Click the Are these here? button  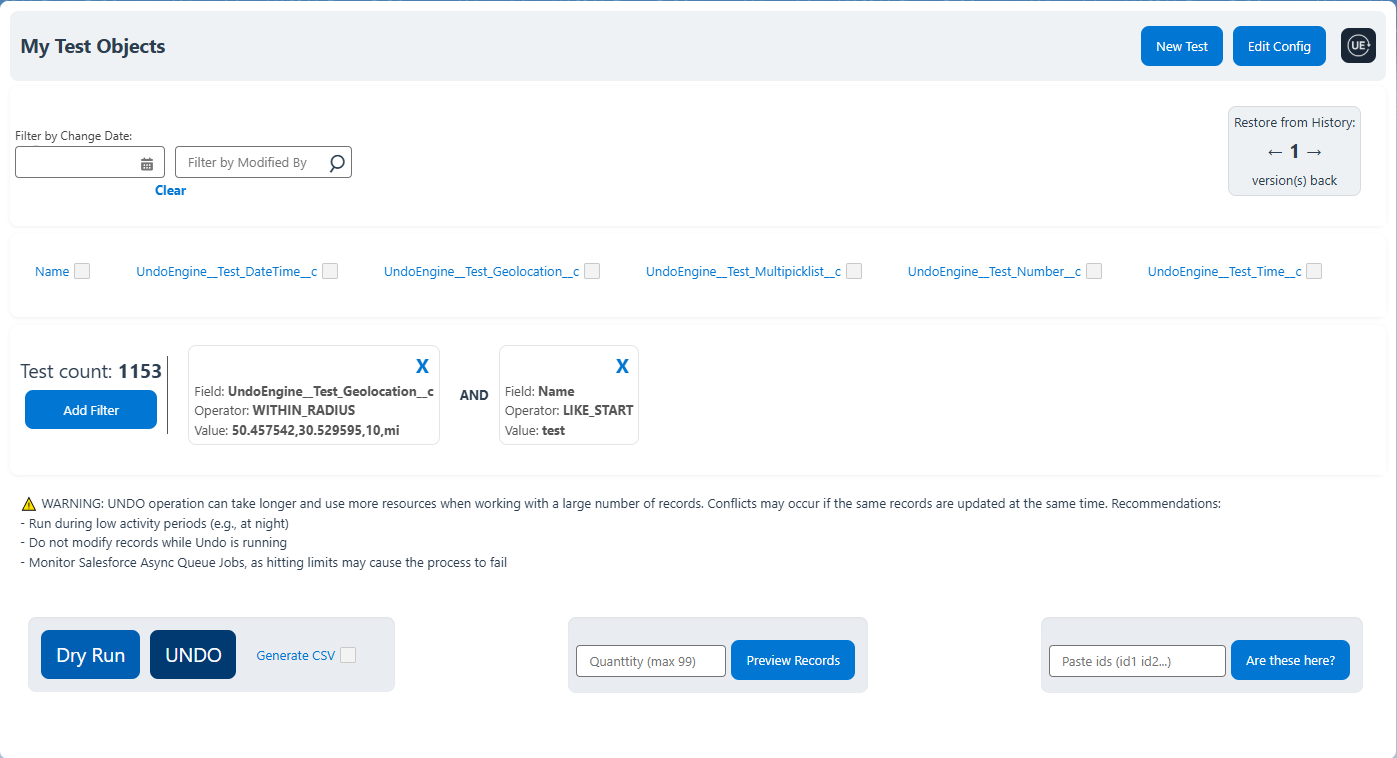[1290, 660]
